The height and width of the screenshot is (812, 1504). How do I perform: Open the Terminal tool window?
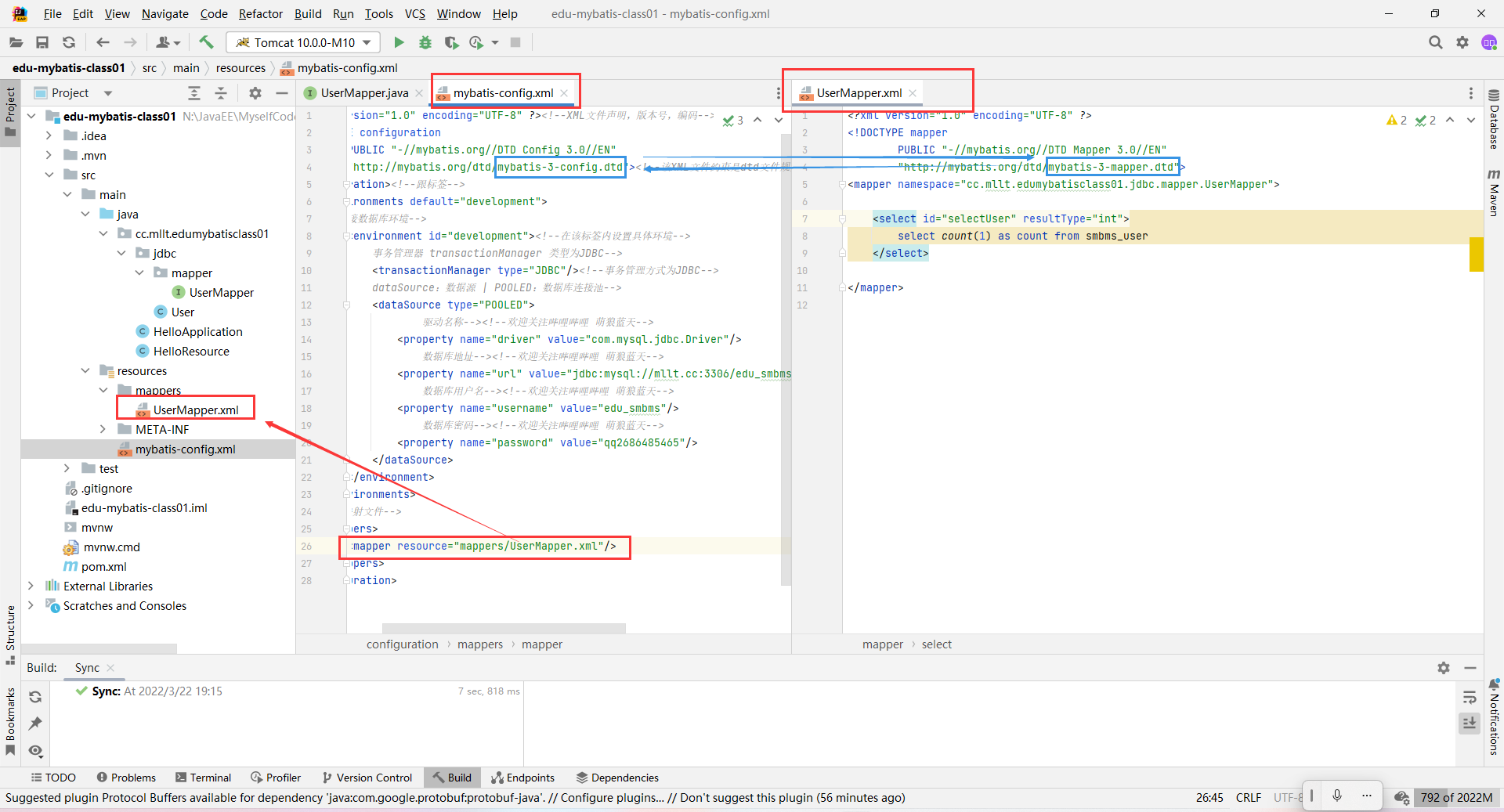204,778
